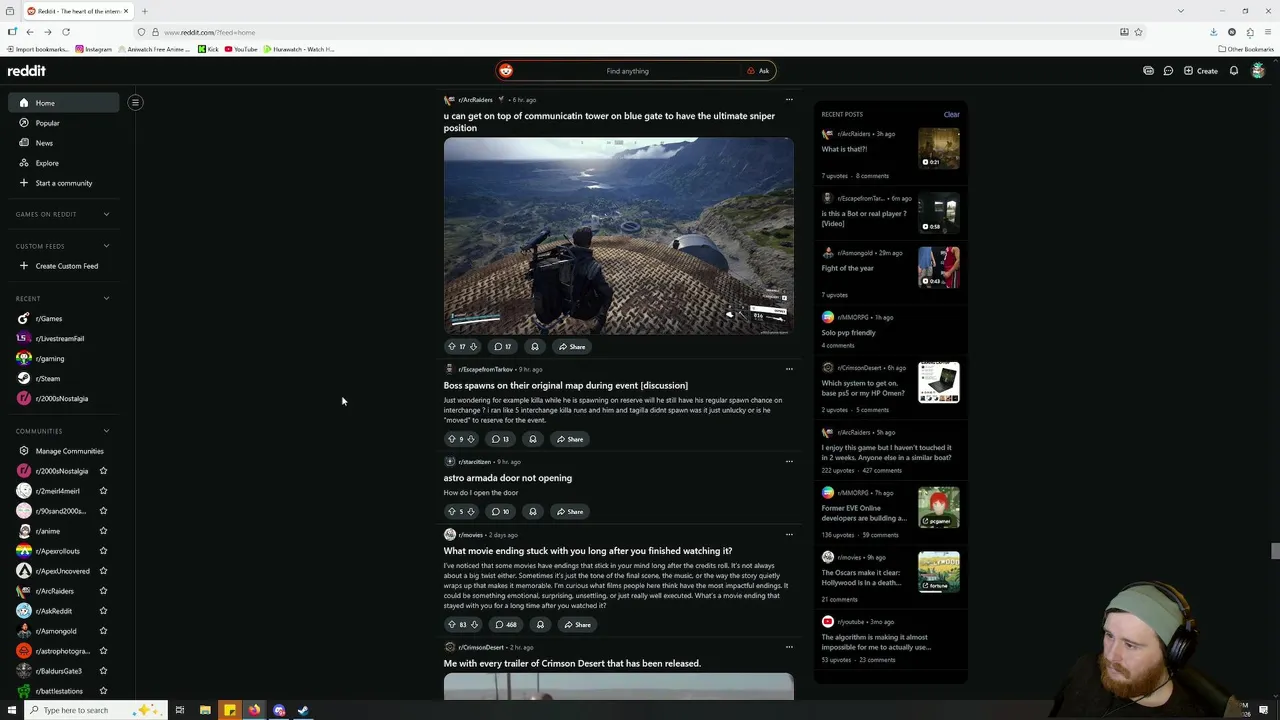The width and height of the screenshot is (1280, 720).
Task: Reload the page with browser refresh
Action: [66, 32]
